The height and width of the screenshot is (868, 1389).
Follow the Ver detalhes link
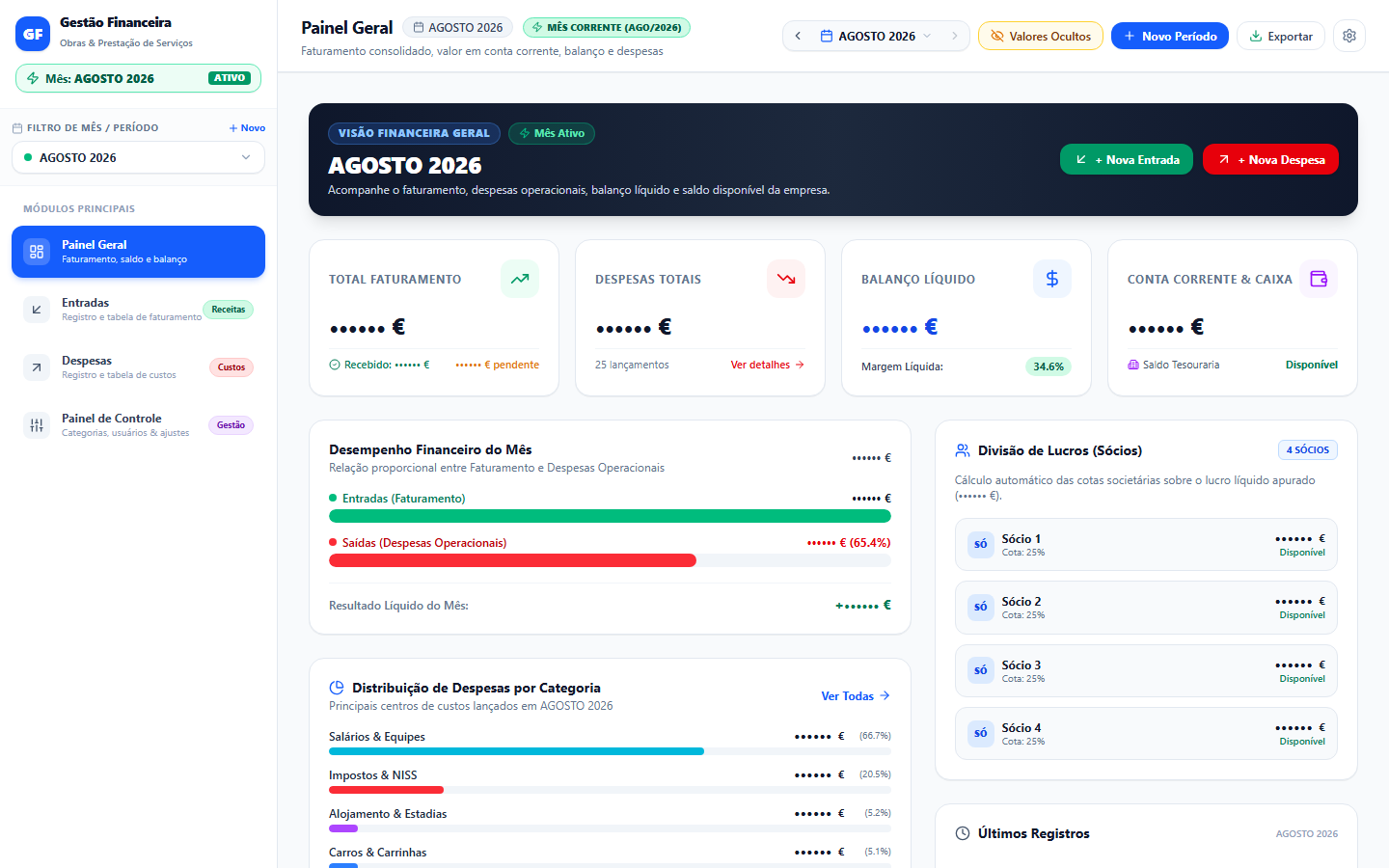767,365
